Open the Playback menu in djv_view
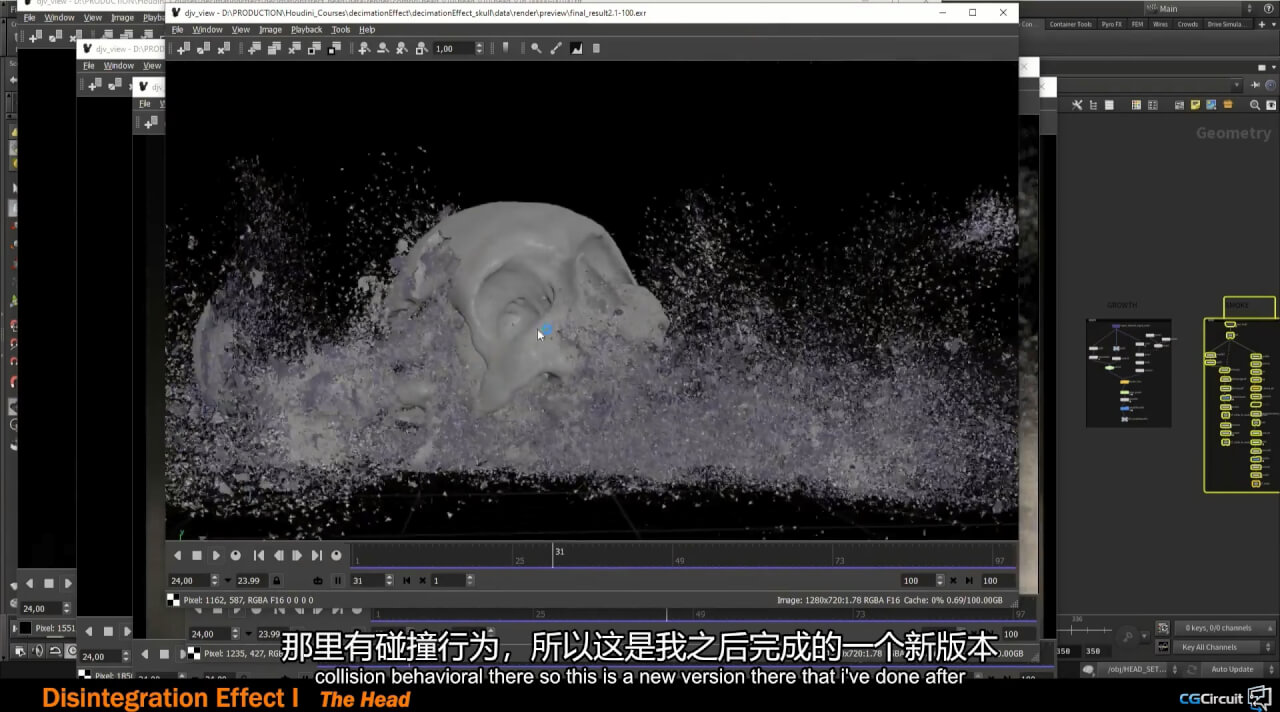This screenshot has width=1280, height=712. tap(307, 30)
